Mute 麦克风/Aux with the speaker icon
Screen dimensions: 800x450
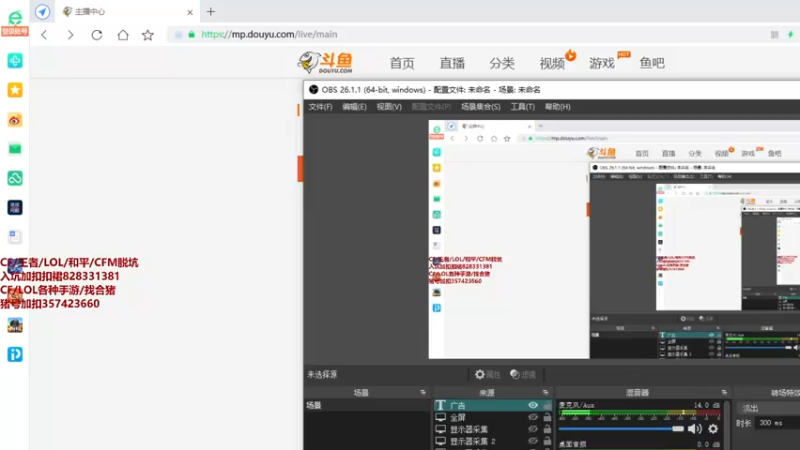click(x=694, y=429)
